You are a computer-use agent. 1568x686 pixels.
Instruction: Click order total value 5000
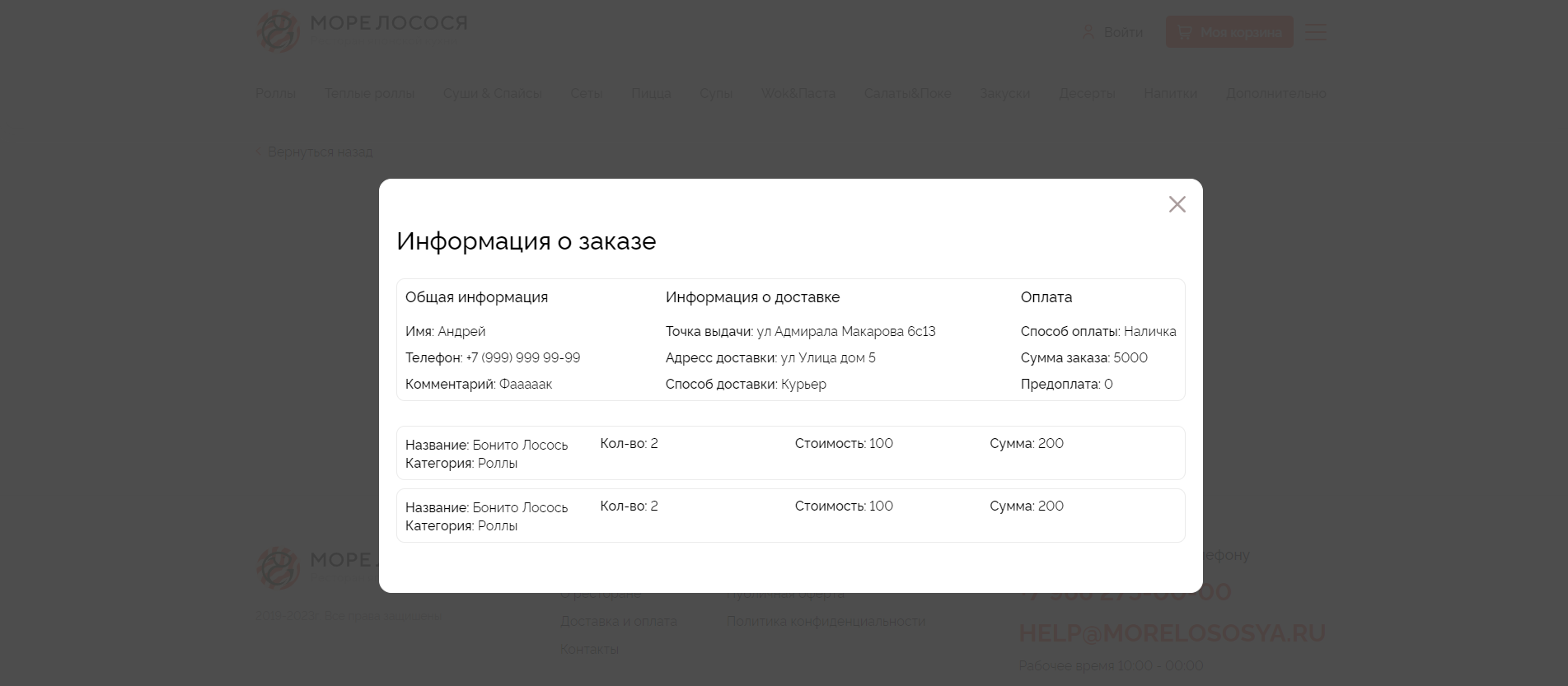pos(1130,357)
